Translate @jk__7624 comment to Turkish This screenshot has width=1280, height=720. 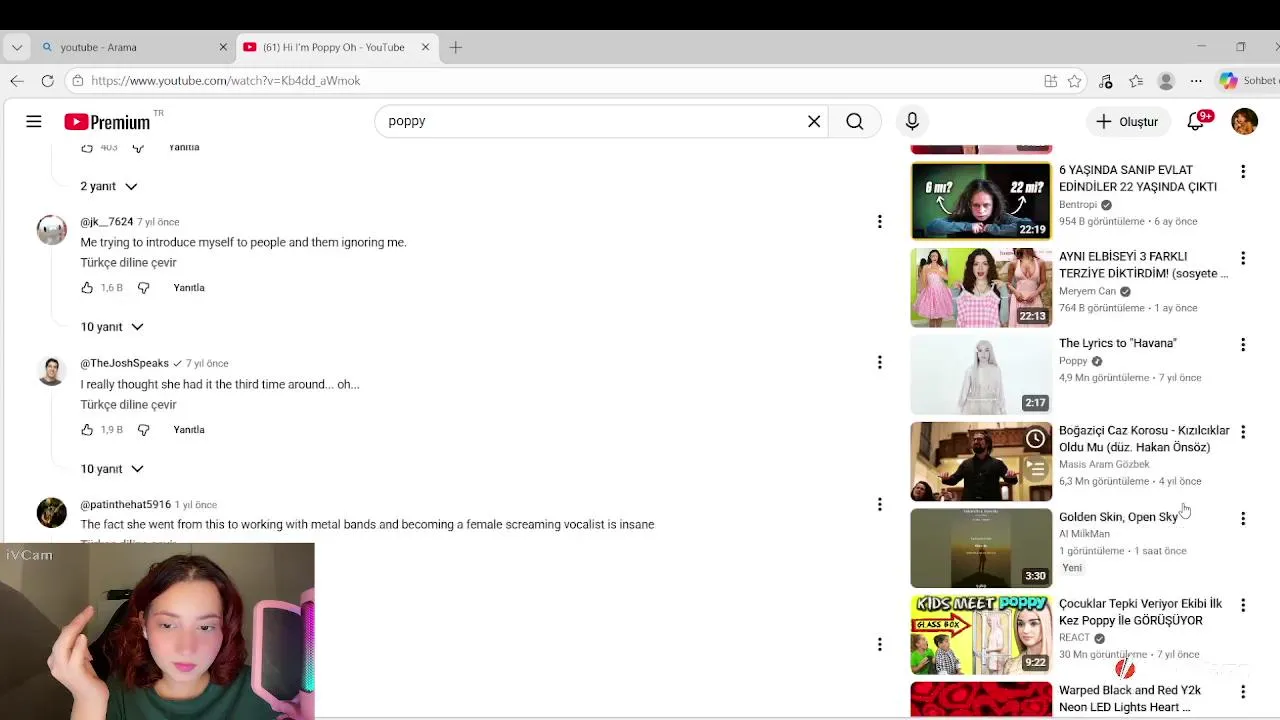[x=128, y=263]
